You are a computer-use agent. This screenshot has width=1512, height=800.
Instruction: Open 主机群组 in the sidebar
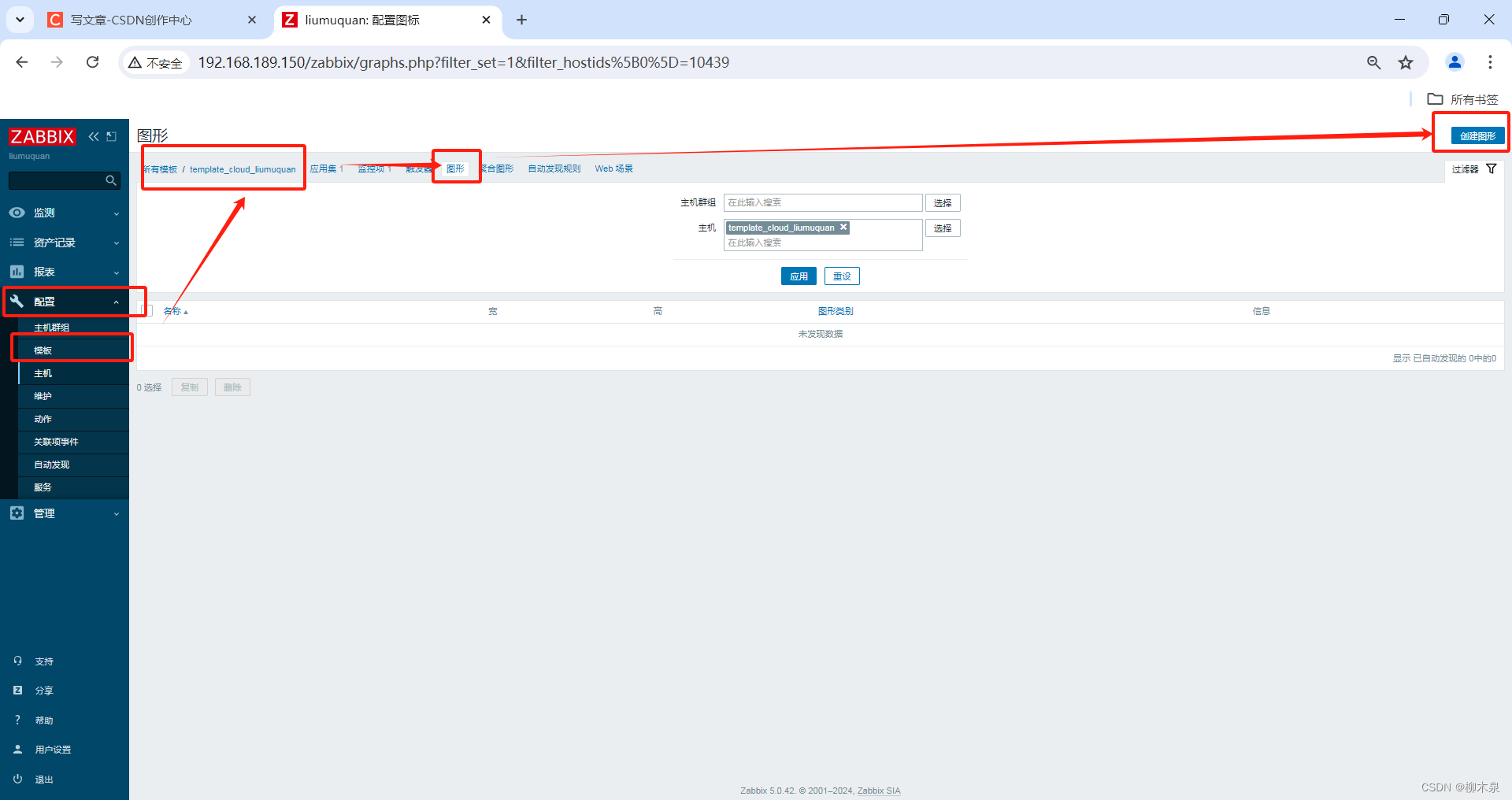(52, 328)
